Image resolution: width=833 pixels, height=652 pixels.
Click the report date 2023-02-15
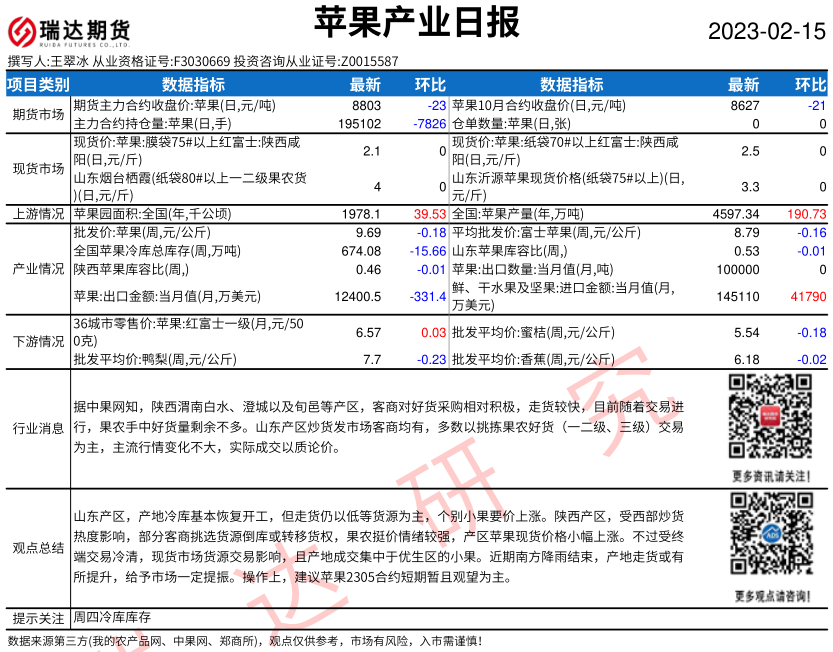pos(767,31)
